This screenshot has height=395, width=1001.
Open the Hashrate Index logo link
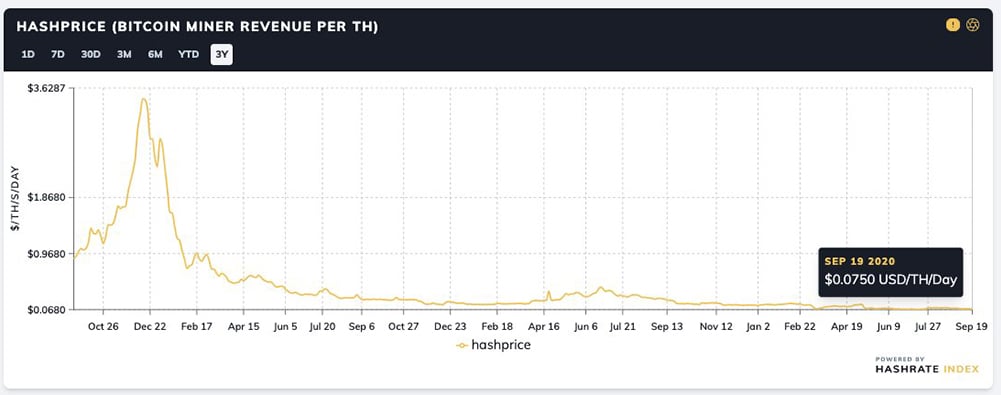click(x=927, y=366)
